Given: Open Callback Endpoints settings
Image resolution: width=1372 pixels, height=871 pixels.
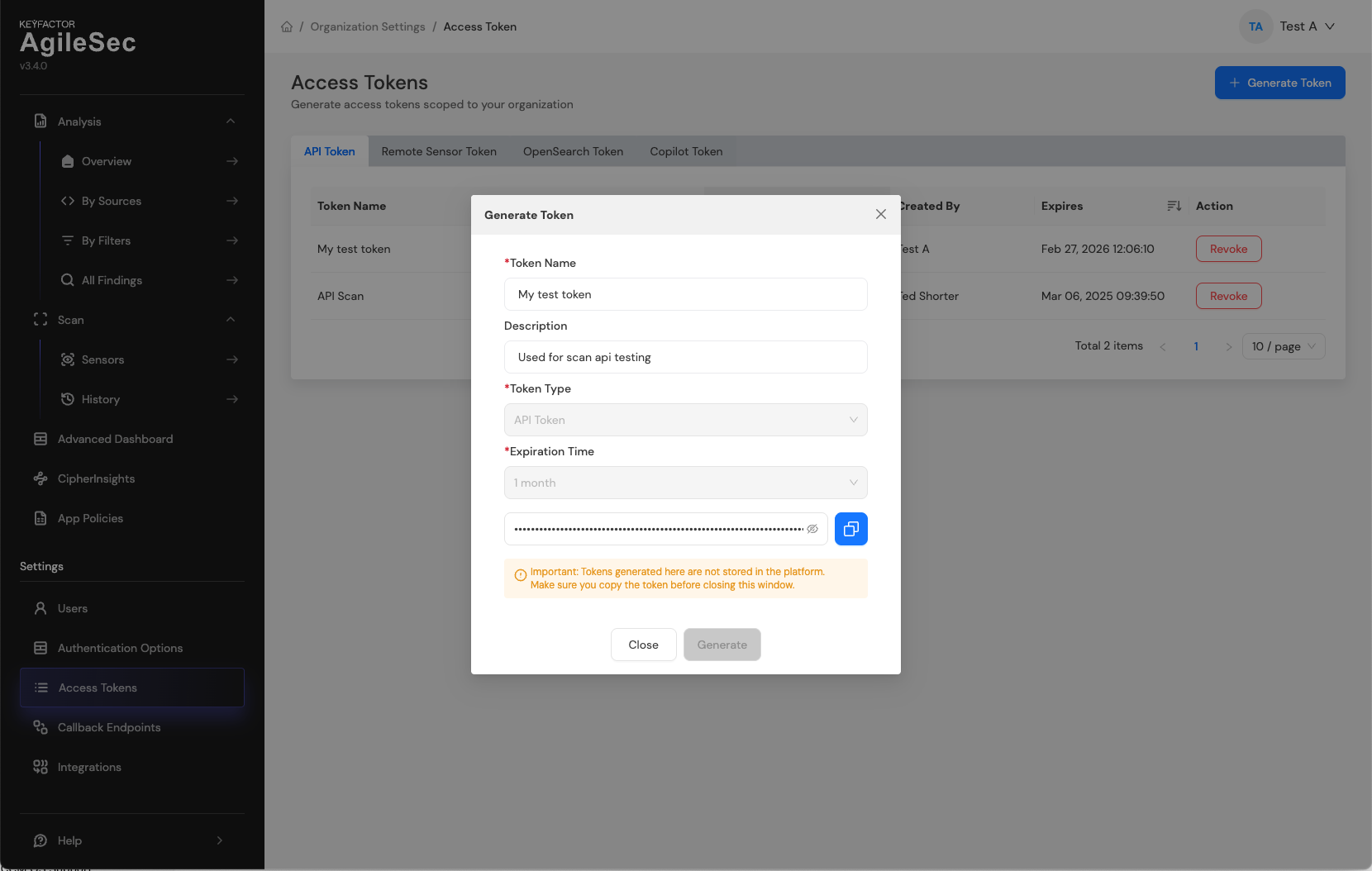Looking at the screenshot, I should [109, 727].
